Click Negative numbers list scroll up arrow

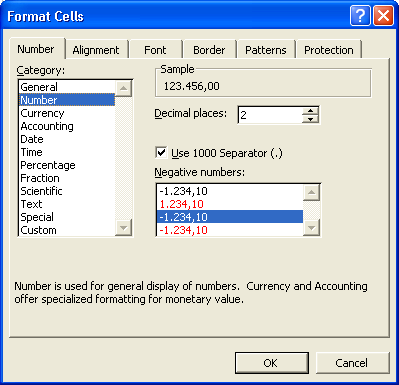pyautogui.click(x=311, y=192)
